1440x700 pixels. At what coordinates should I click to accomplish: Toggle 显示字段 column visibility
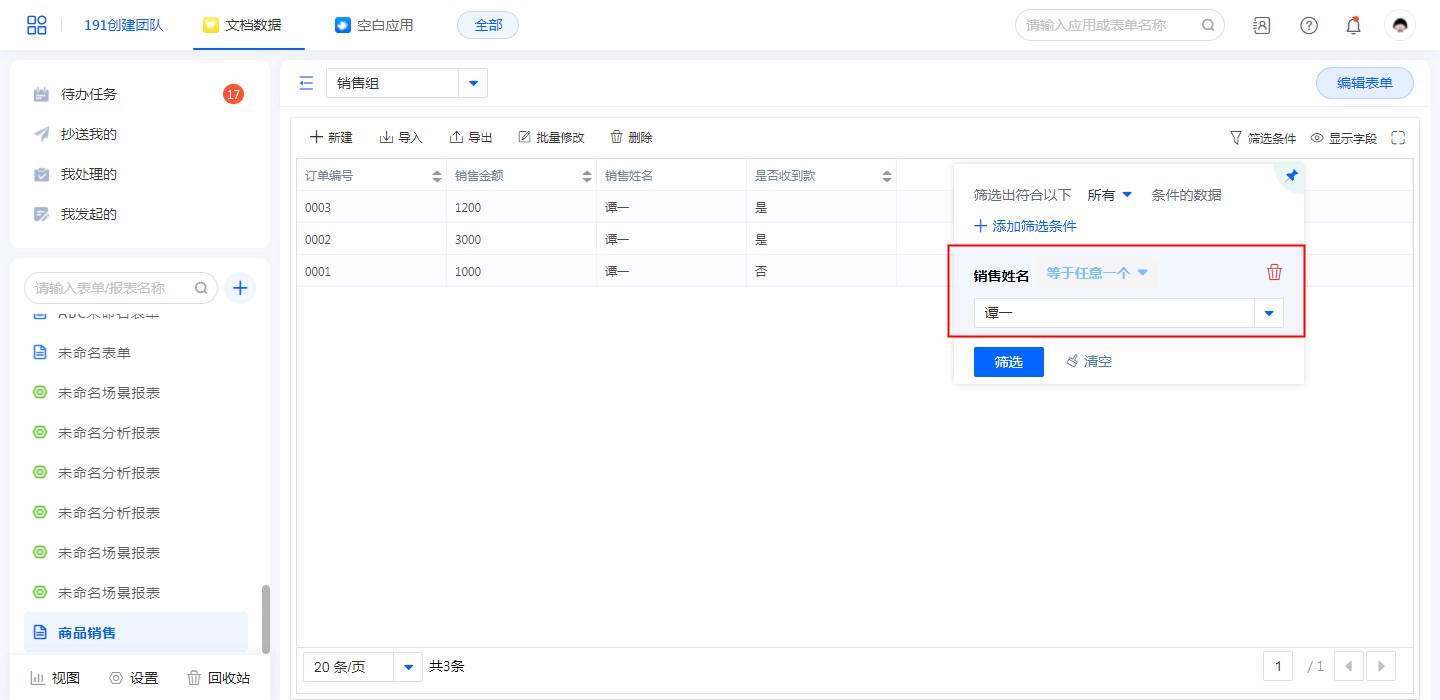(x=1343, y=138)
